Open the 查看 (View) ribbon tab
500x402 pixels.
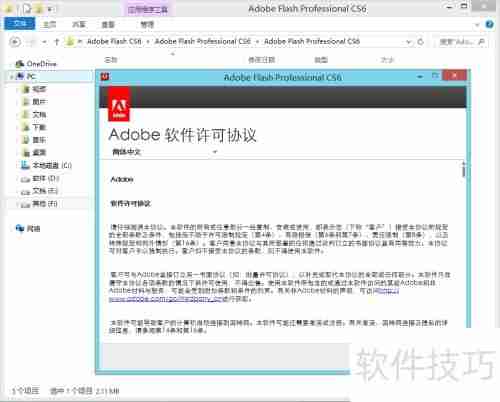coord(108,24)
